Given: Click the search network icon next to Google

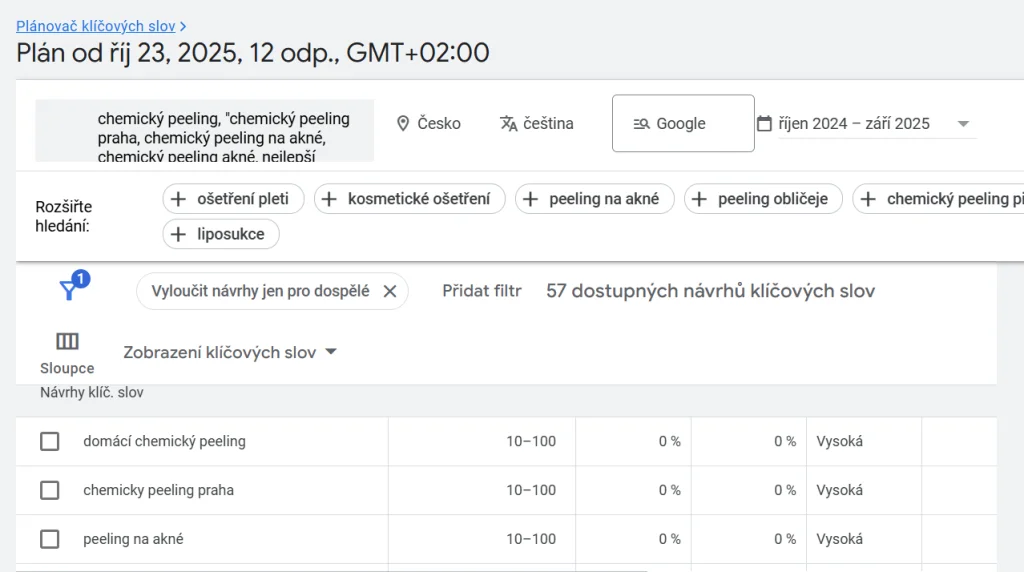Looking at the screenshot, I should pyautogui.click(x=641, y=123).
